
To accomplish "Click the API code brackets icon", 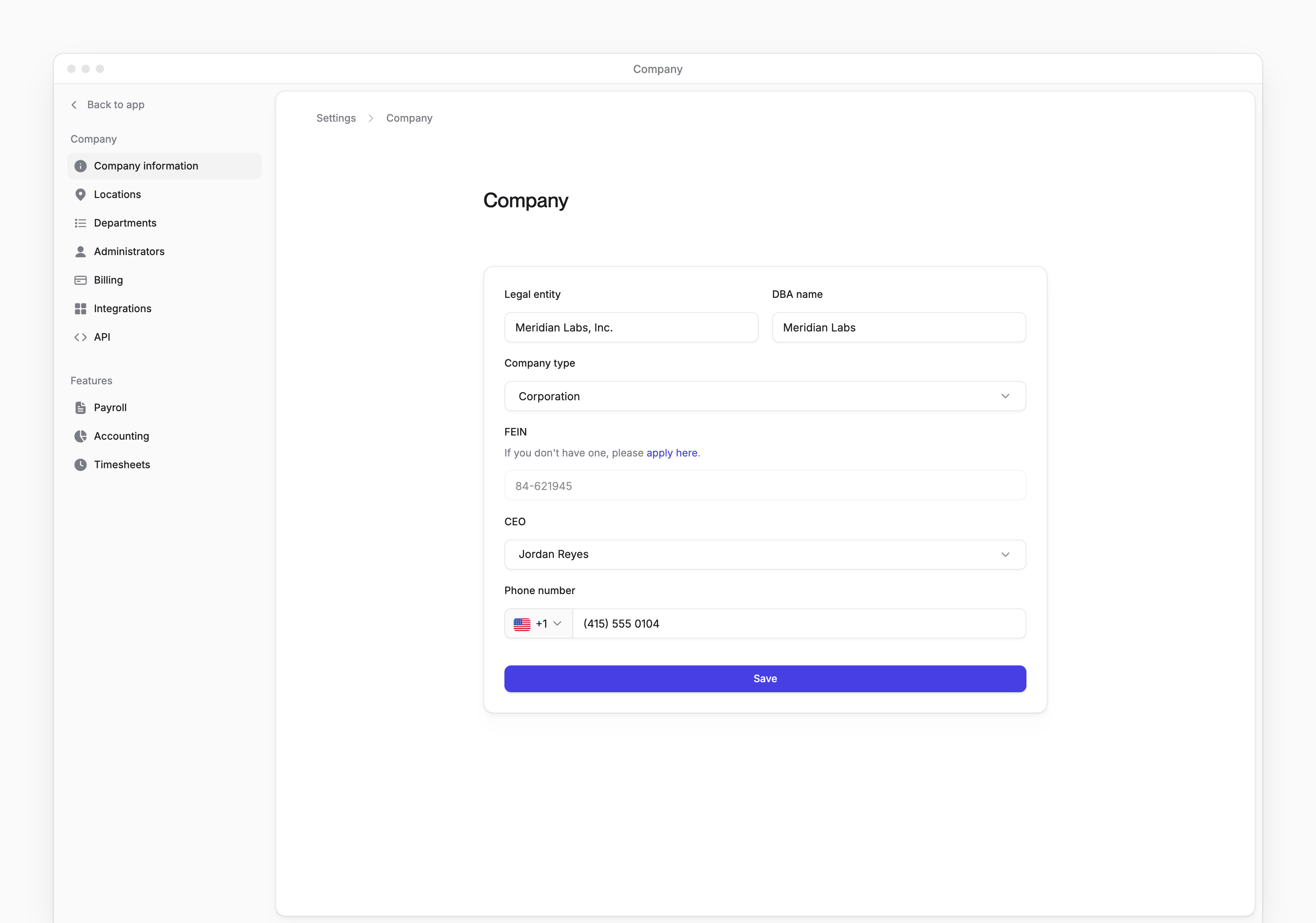I will click(80, 337).
